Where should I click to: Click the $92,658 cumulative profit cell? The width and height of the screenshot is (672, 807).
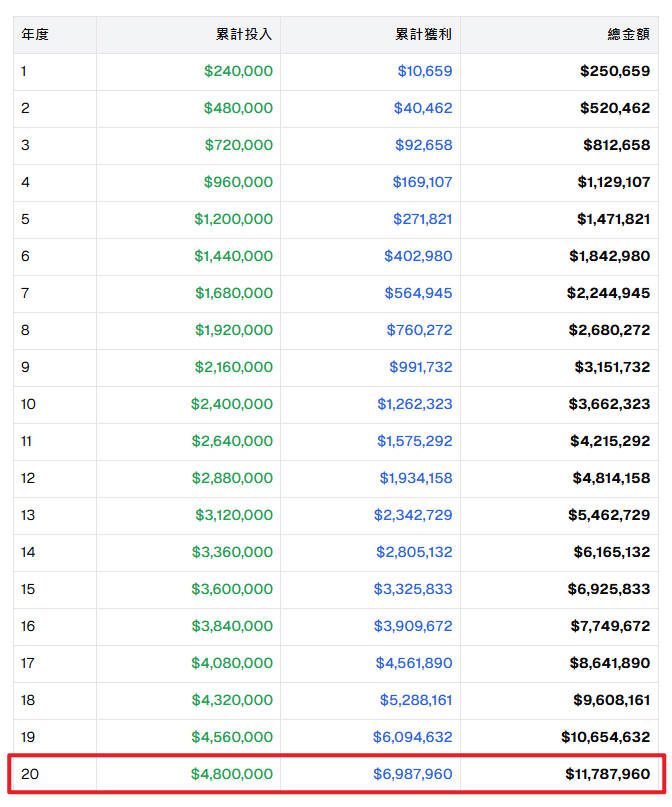click(x=423, y=145)
